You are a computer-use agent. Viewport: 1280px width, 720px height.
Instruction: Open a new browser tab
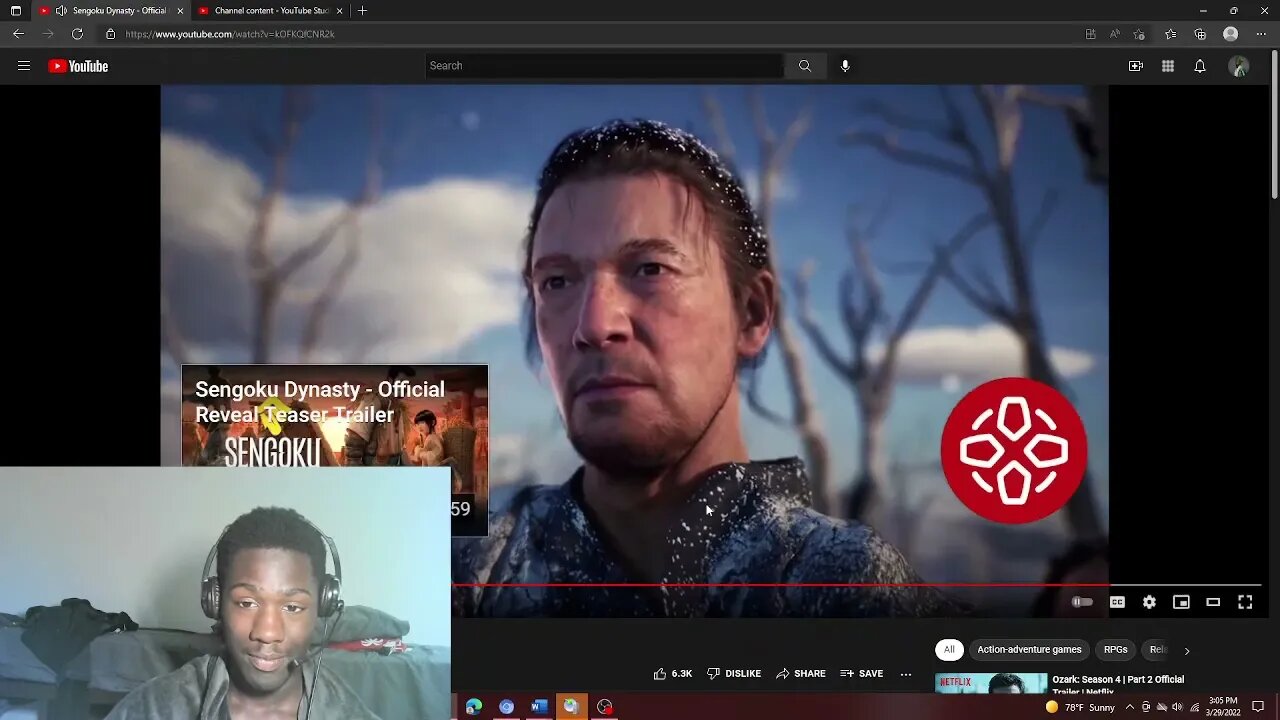(362, 11)
